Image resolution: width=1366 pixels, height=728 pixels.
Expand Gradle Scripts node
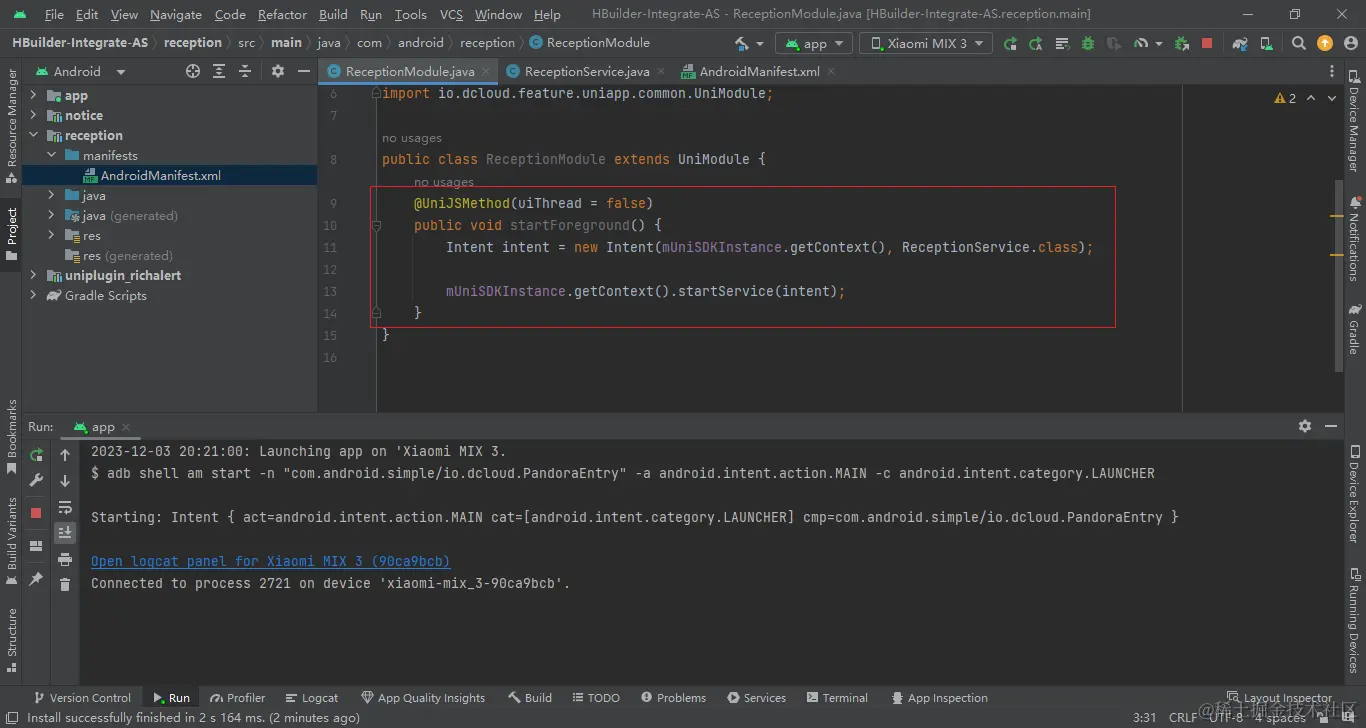click(x=34, y=295)
